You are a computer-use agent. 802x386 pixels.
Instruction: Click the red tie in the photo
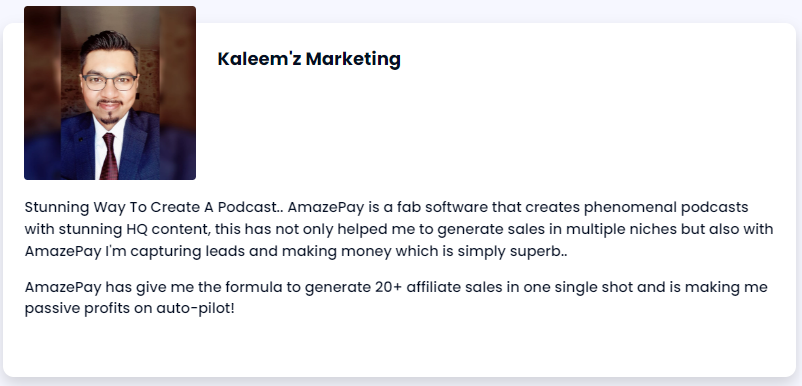coord(109,156)
